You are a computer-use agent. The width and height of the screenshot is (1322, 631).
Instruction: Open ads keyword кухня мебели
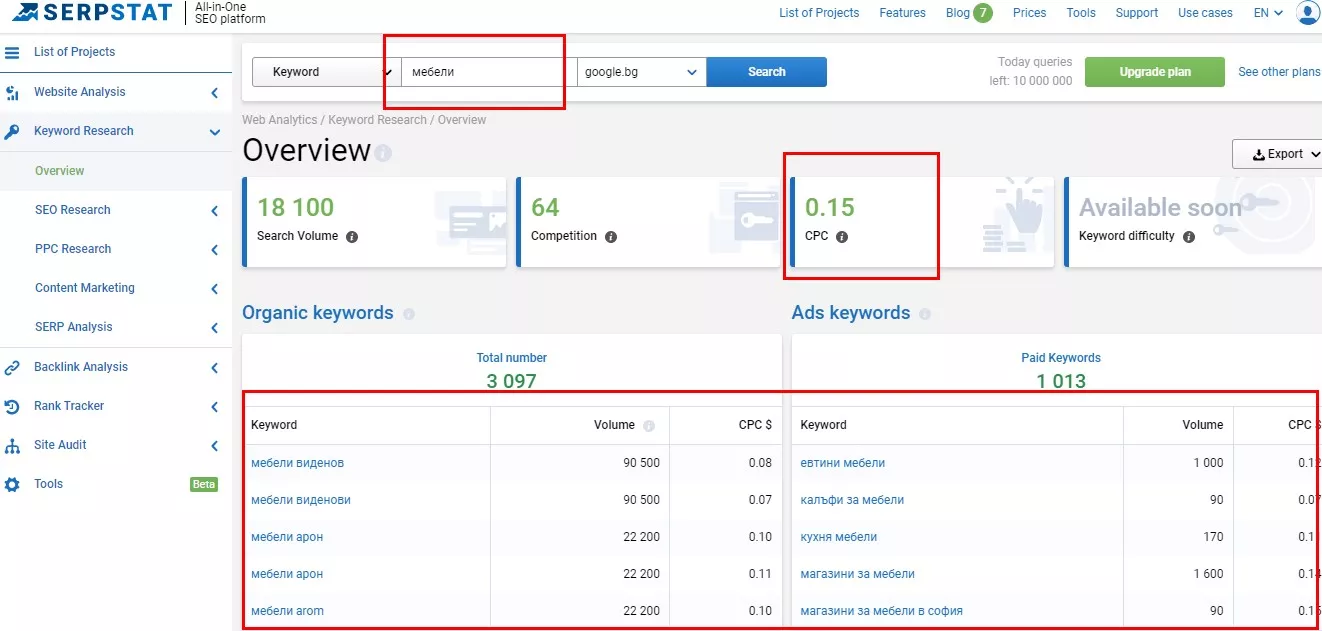[x=839, y=537]
